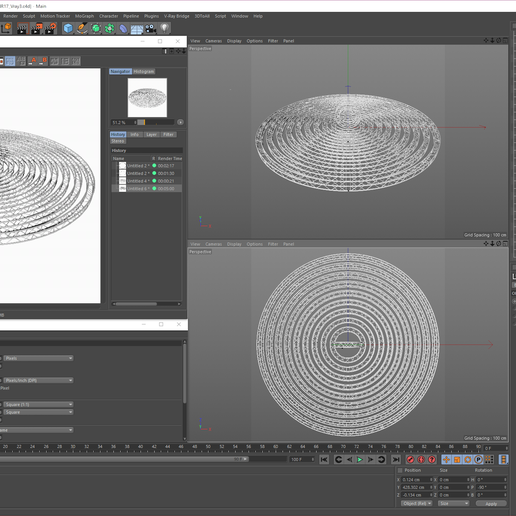The height and width of the screenshot is (516, 516).
Task: Switch to the Histogram tab
Action: tap(144, 71)
